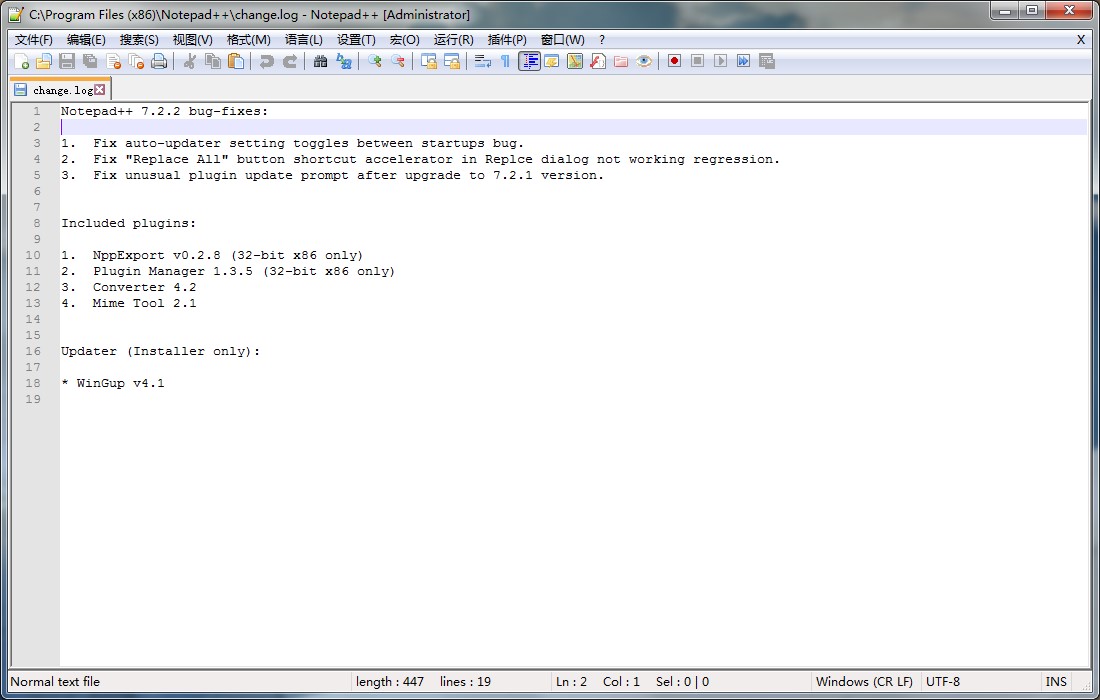Zoom in using the magnifier icon
The height and width of the screenshot is (700, 1100).
point(375,61)
